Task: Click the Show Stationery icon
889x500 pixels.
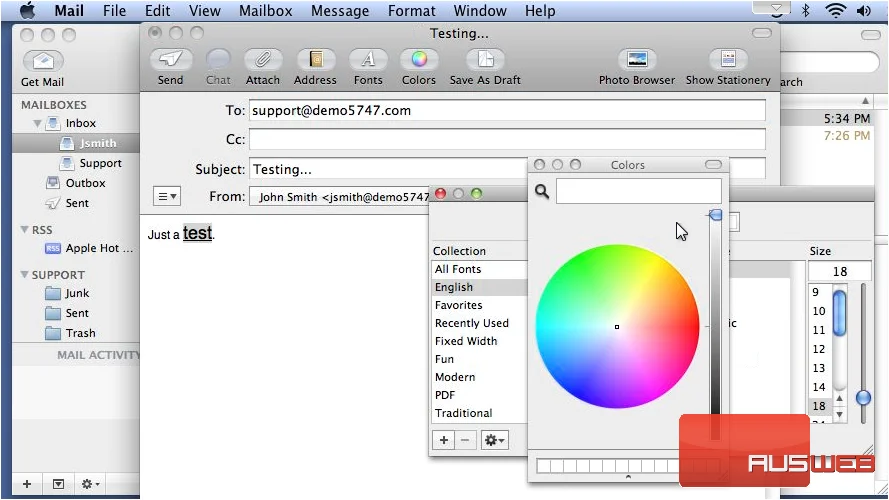Action: [729, 60]
